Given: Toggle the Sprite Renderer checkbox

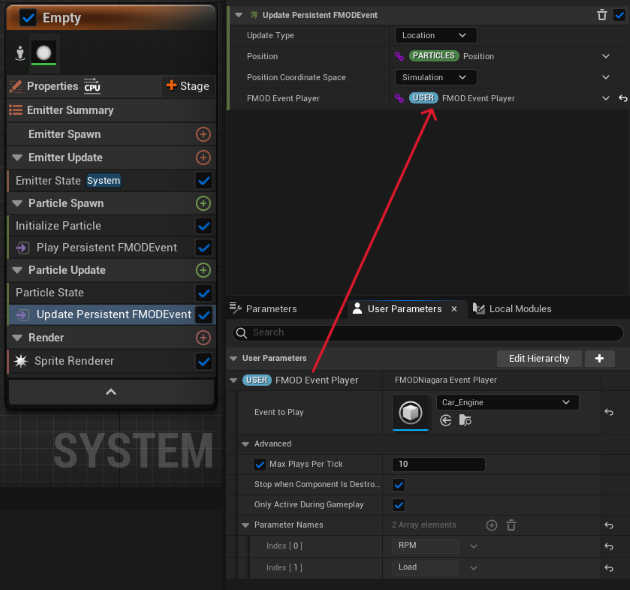Looking at the screenshot, I should pyautogui.click(x=204, y=361).
